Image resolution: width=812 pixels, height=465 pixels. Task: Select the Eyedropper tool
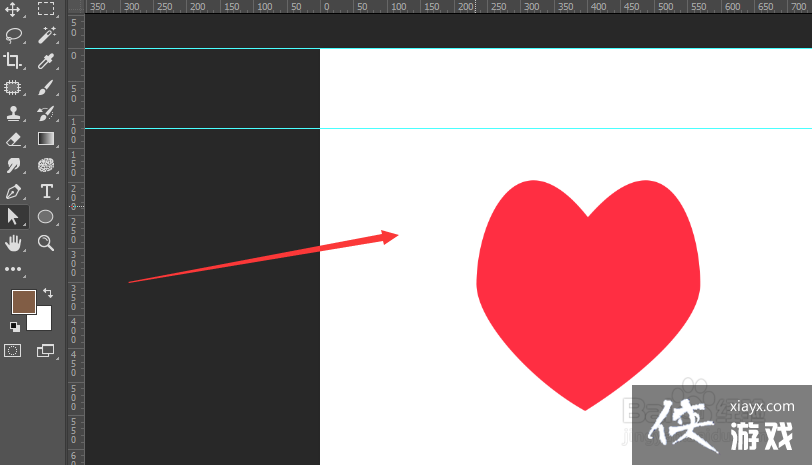click(x=45, y=61)
